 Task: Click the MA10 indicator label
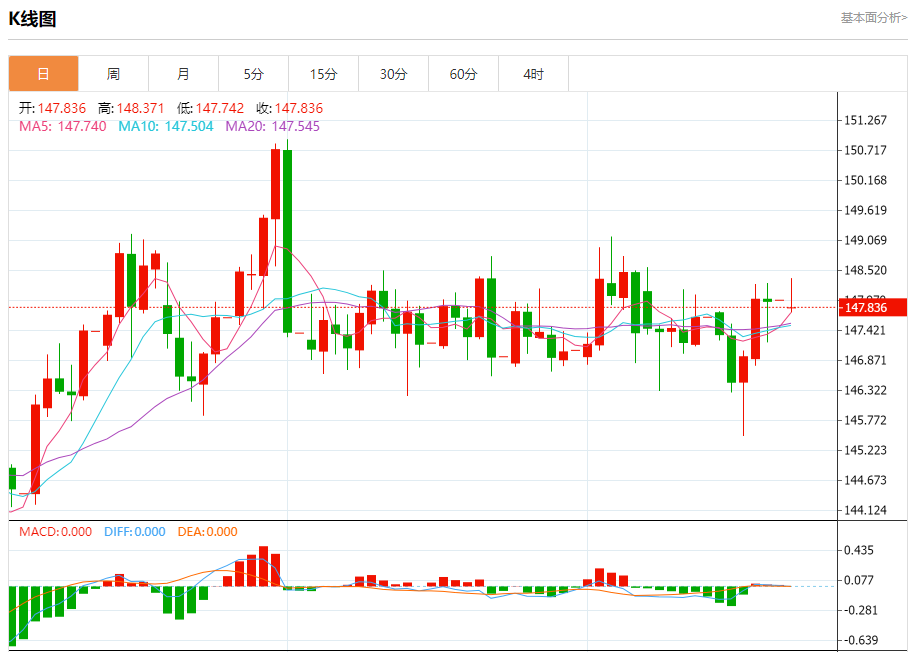[165, 126]
